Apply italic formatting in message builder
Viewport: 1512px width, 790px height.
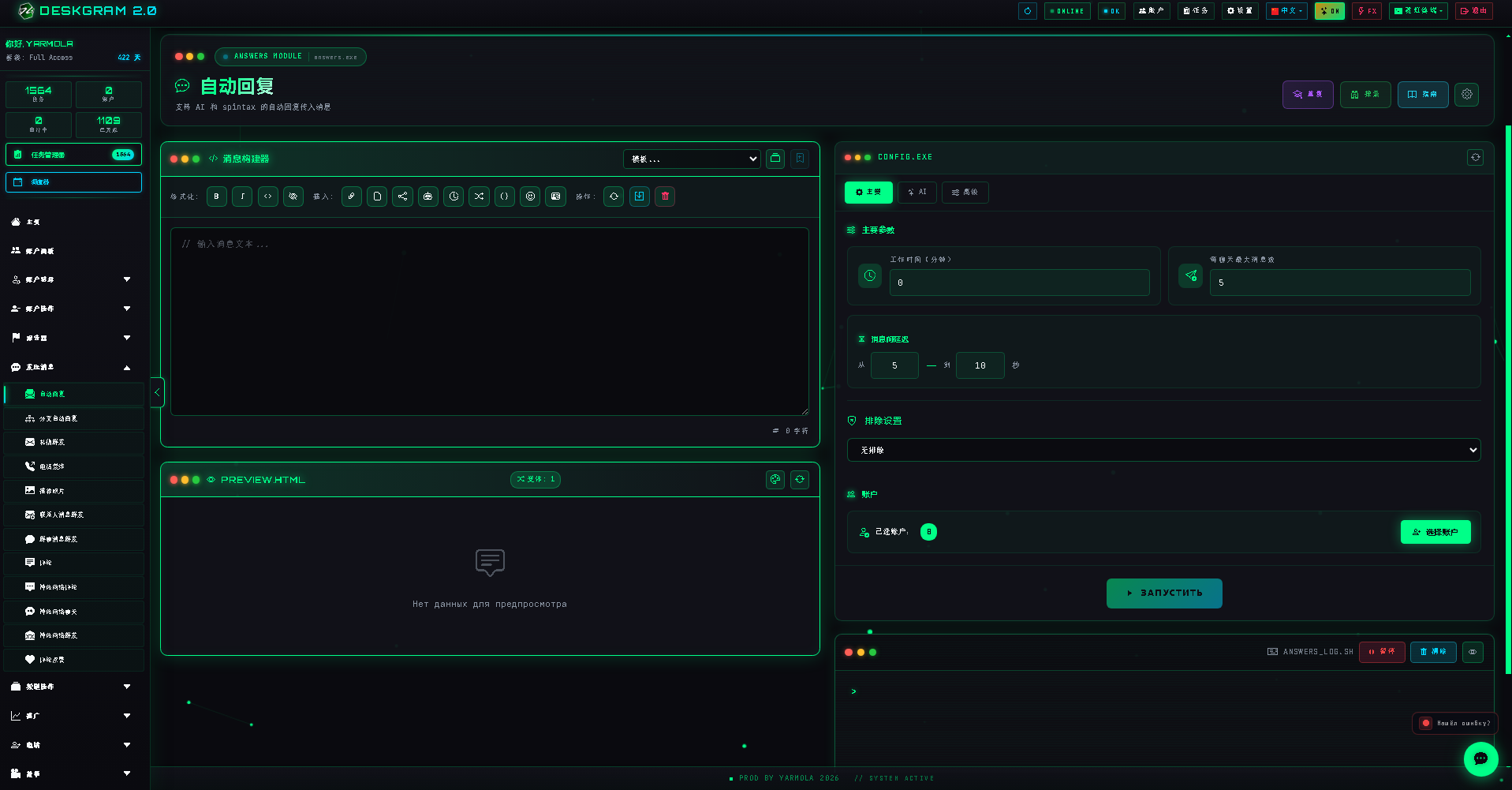(242, 197)
